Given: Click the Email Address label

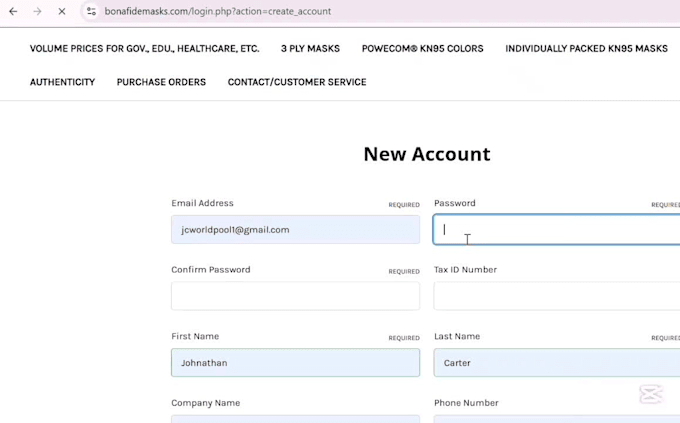Looking at the screenshot, I should pos(203,203).
